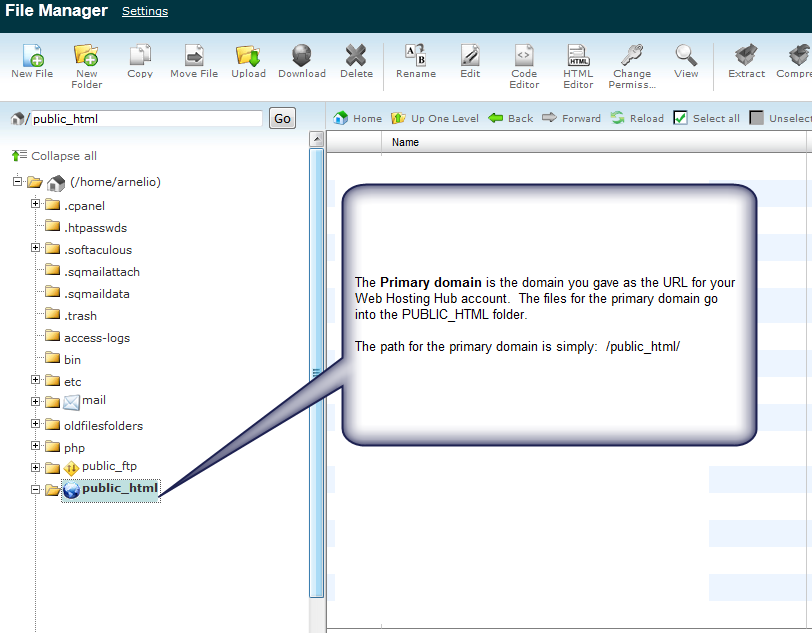Click the New File icon

click(x=32, y=56)
